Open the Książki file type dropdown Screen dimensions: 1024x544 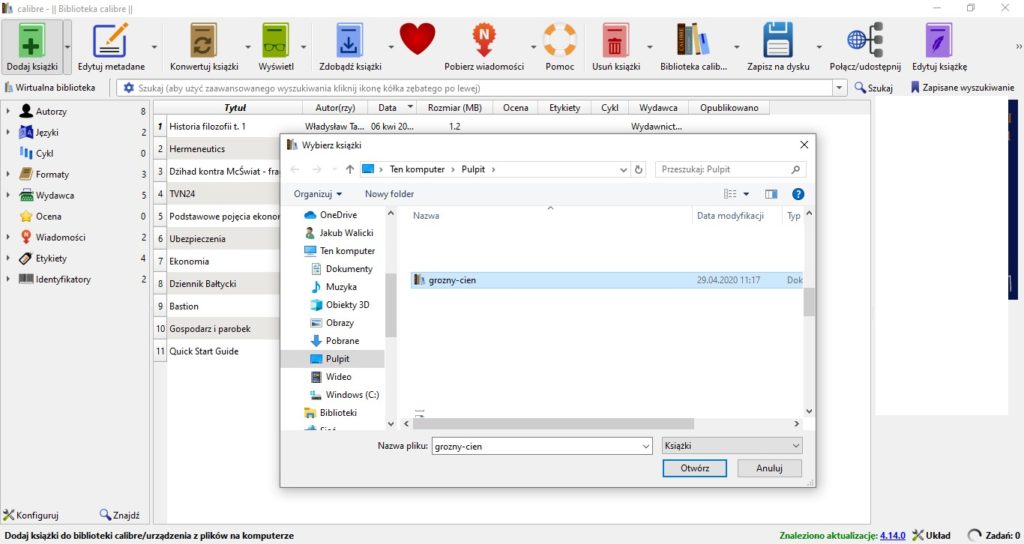click(731, 446)
